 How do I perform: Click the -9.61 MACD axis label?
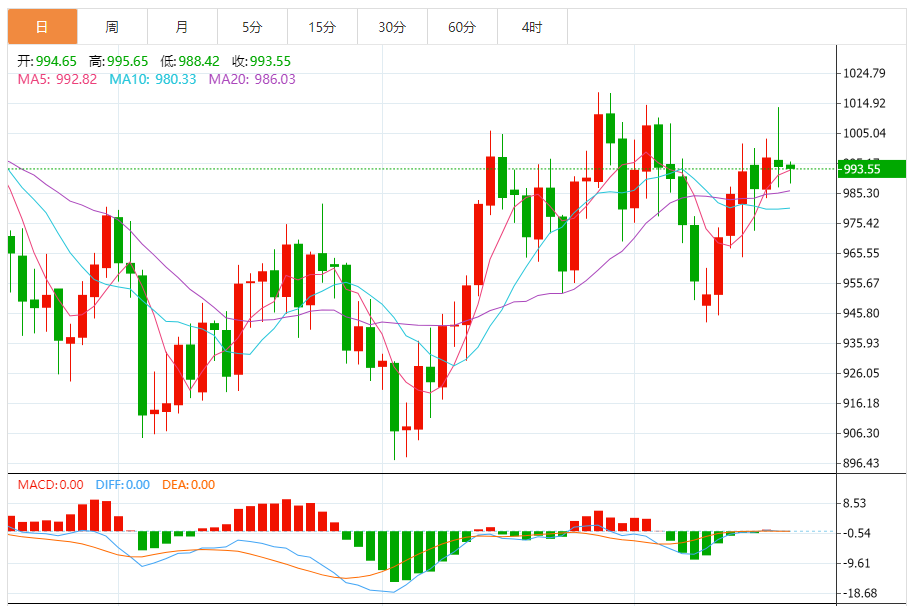(856, 563)
